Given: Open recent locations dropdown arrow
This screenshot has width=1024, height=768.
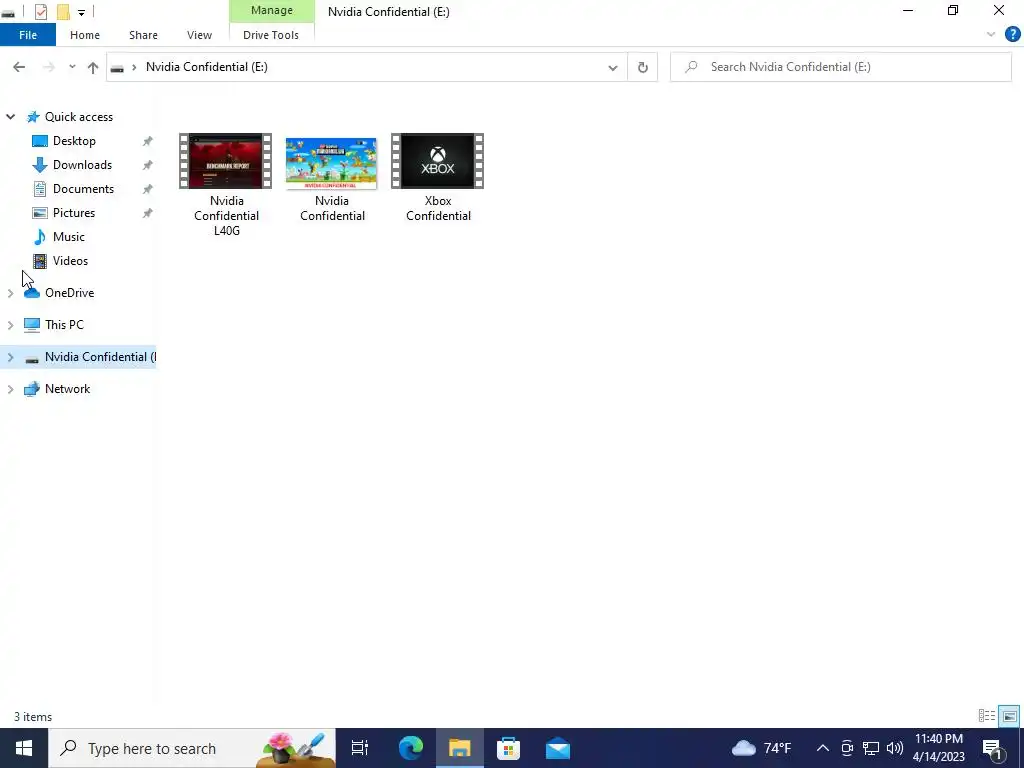Looking at the screenshot, I should click(x=72, y=67).
